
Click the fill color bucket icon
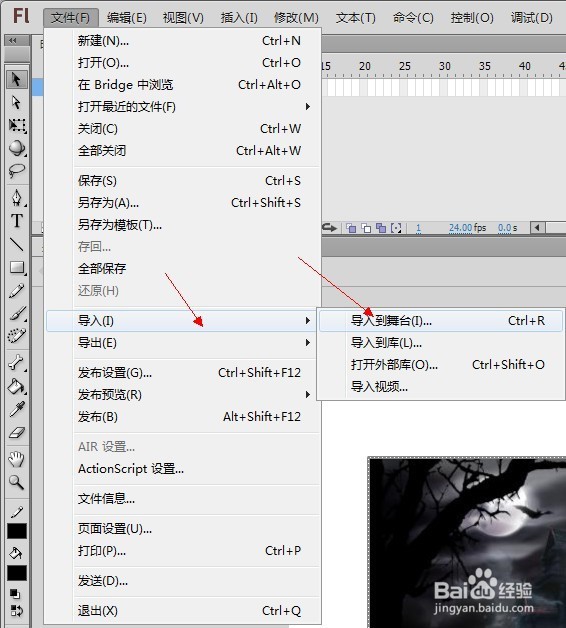(x=16, y=553)
